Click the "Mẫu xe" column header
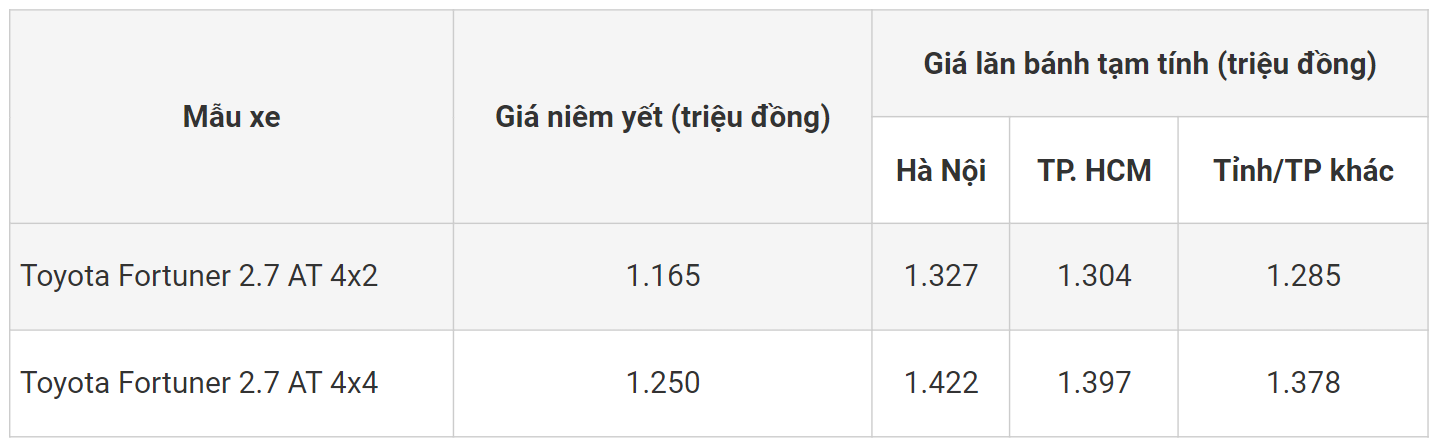Screen dimensions: 1437x445 click(x=231, y=117)
